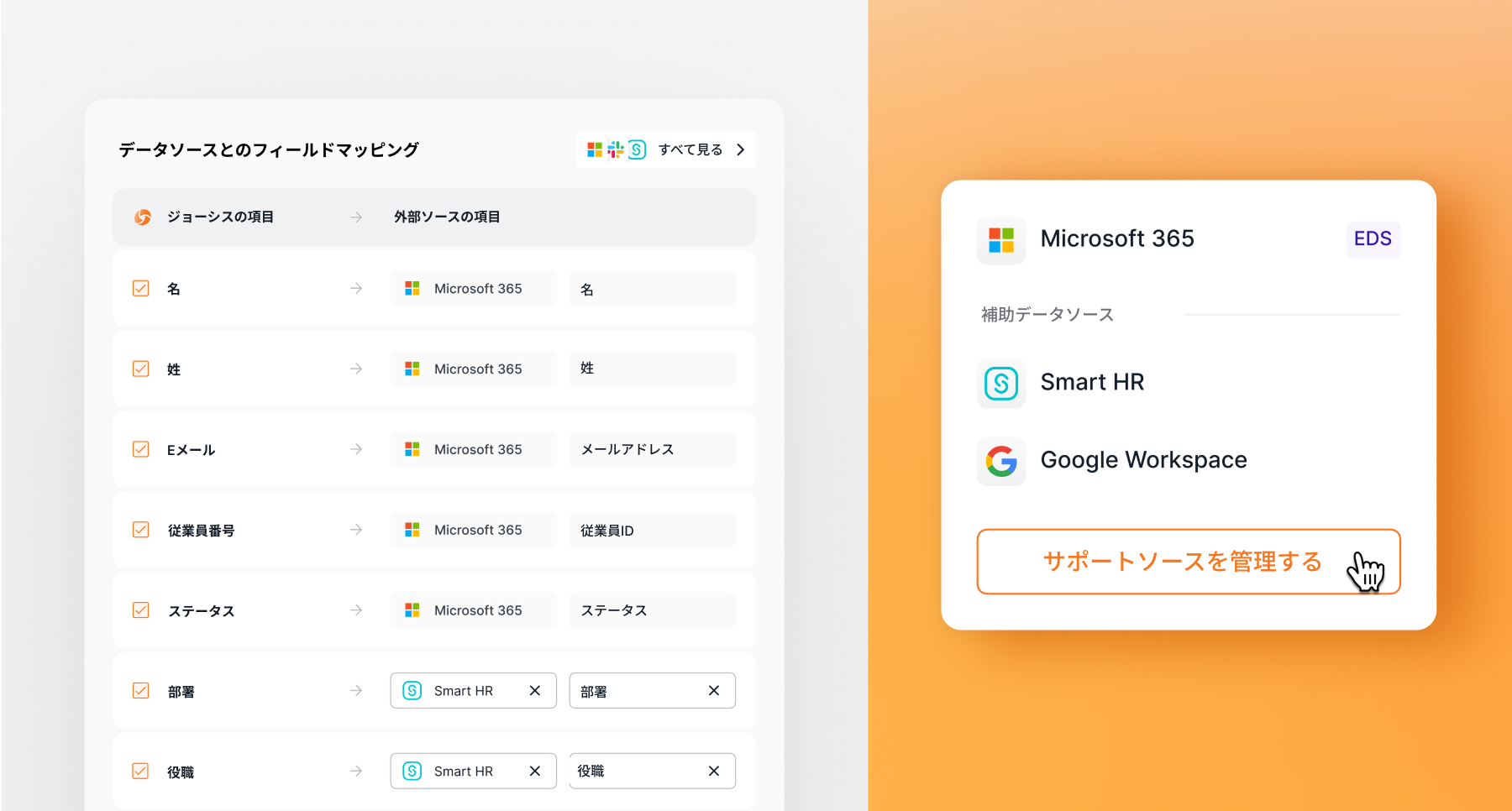The width and height of the screenshot is (1512, 811).
Task: Toggle the 部署 field checkbox
Action: 141,691
